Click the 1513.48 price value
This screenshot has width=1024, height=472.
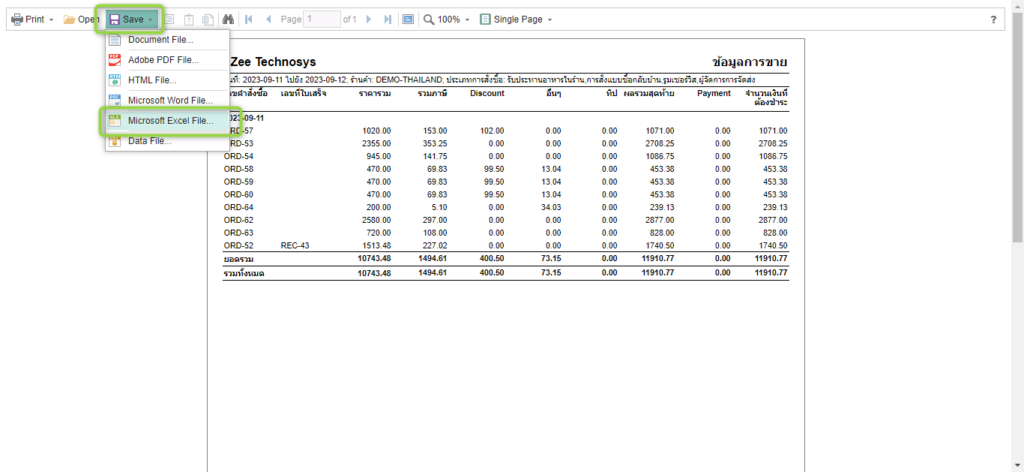click(x=377, y=245)
